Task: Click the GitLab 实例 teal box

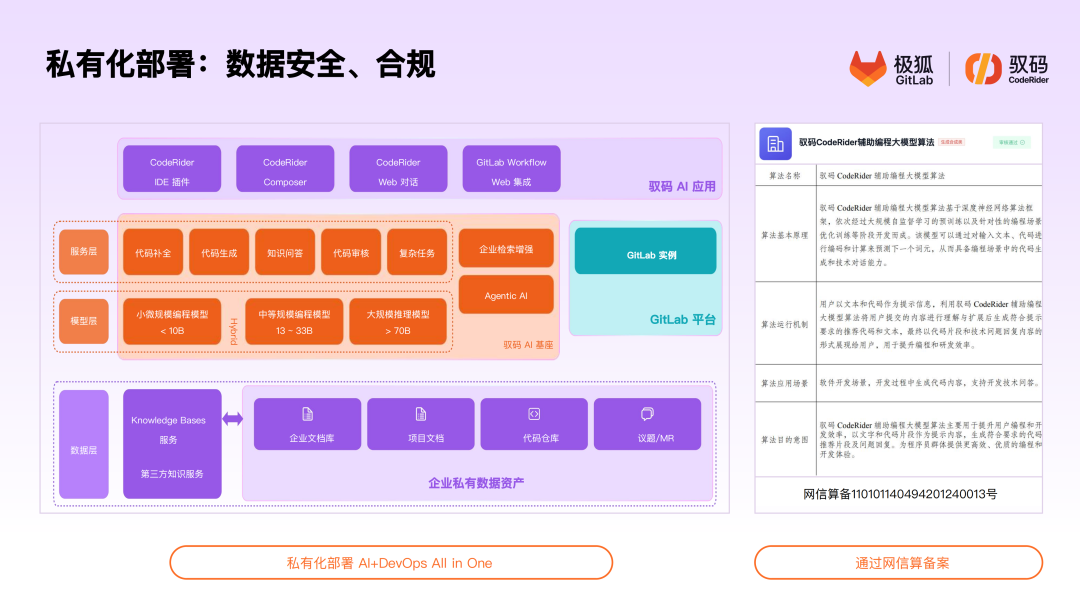Action: point(645,251)
